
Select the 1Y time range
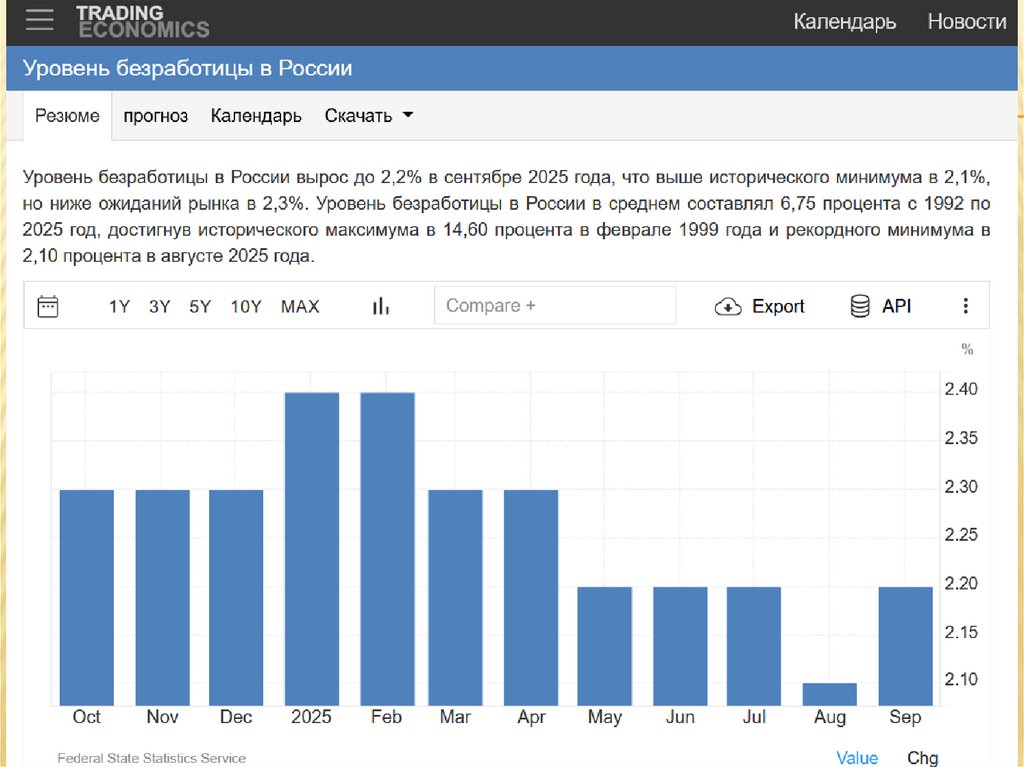coord(120,307)
